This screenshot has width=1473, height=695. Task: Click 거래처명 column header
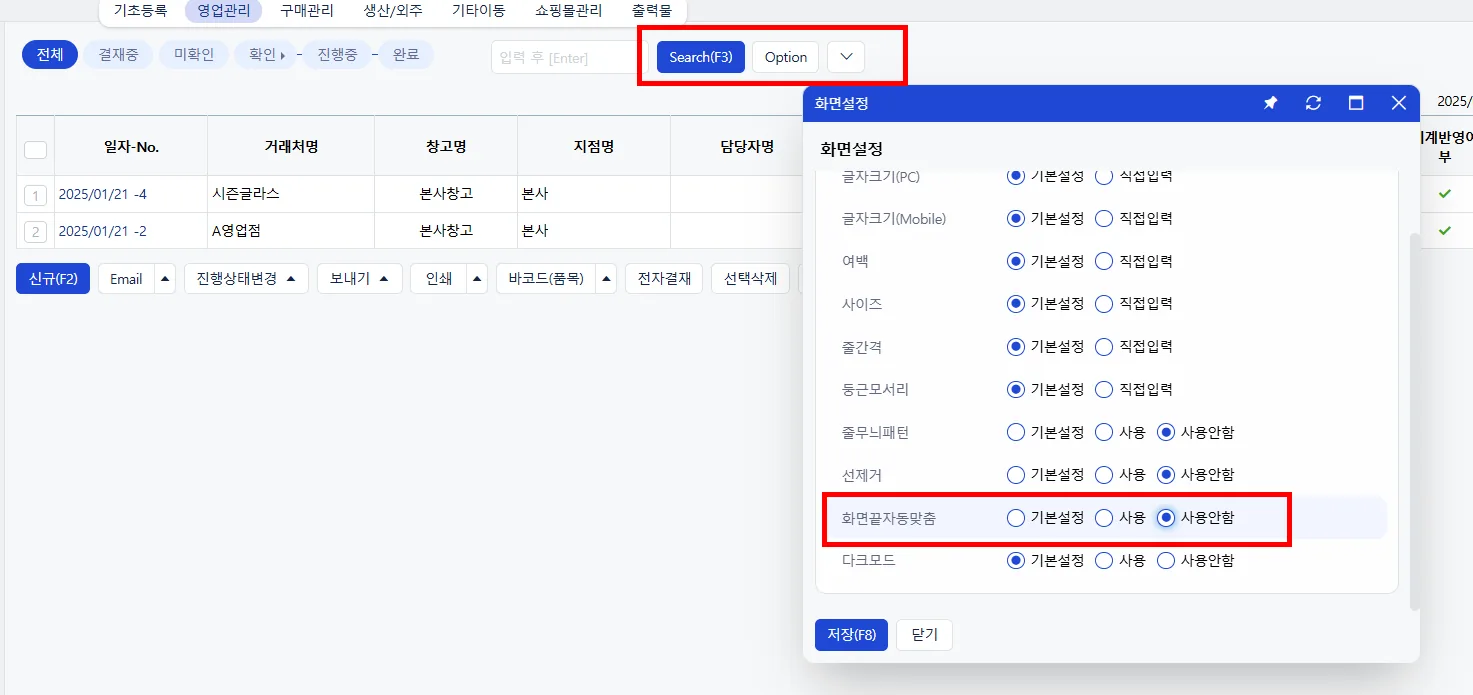(291, 147)
